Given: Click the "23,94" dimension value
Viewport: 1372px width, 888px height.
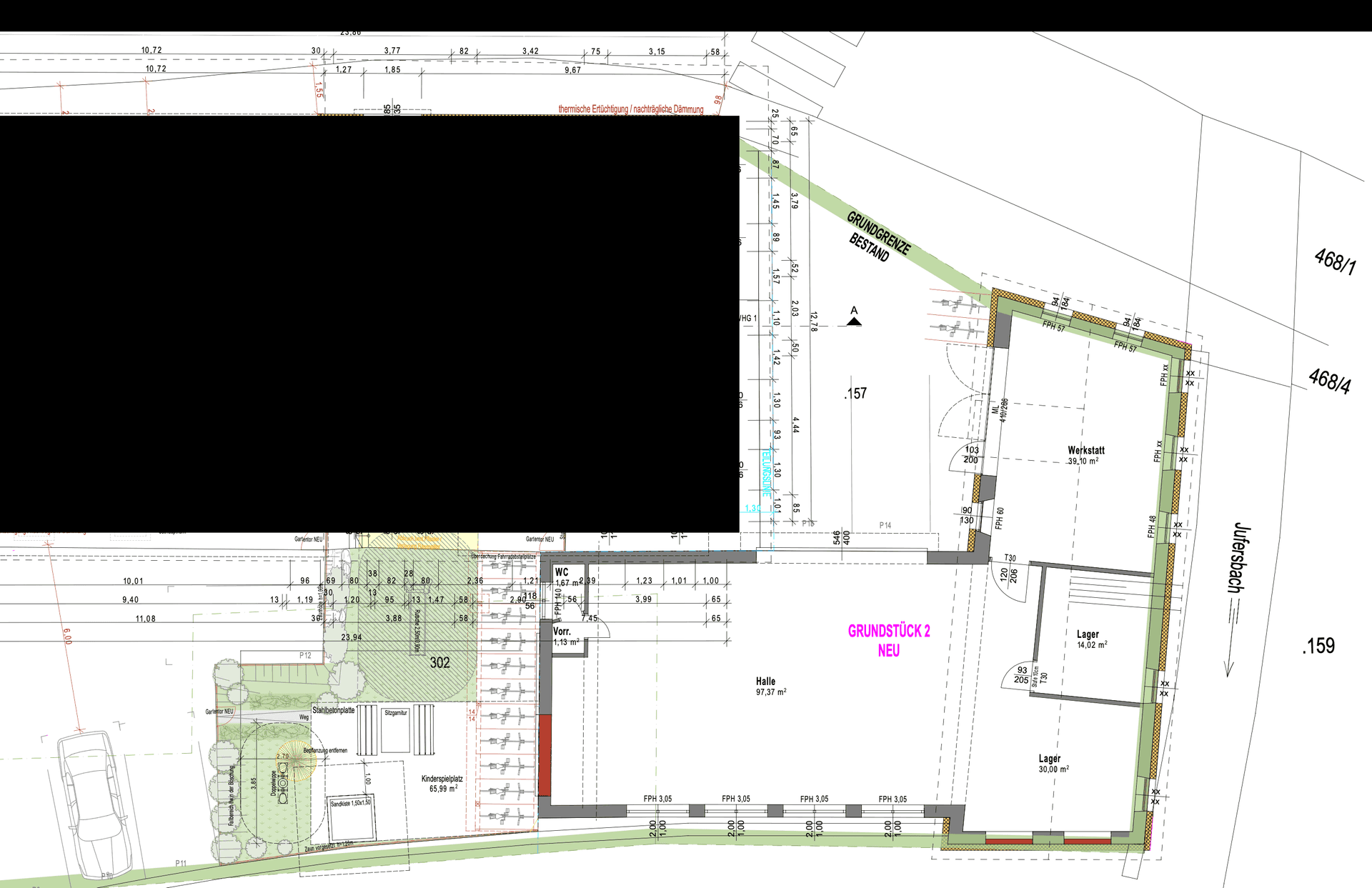Looking at the screenshot, I should pyautogui.click(x=351, y=637).
